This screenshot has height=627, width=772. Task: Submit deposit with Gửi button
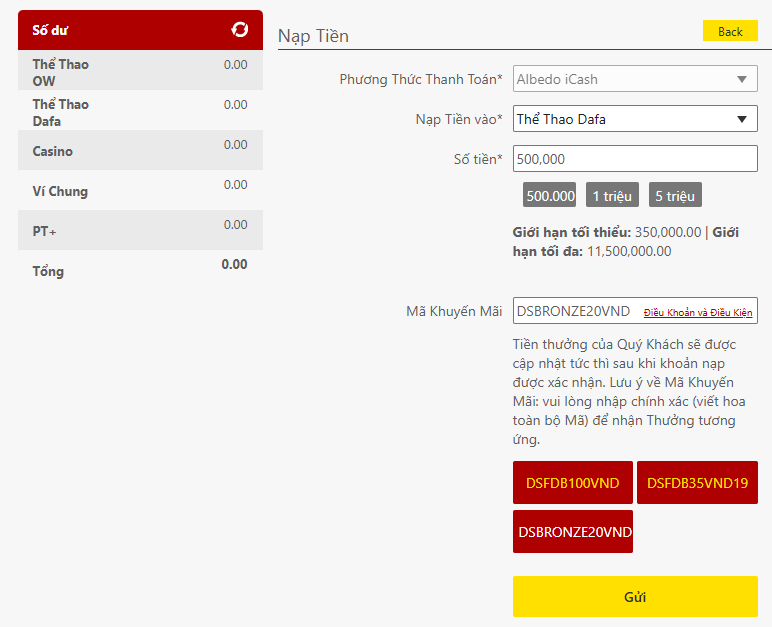(x=635, y=597)
